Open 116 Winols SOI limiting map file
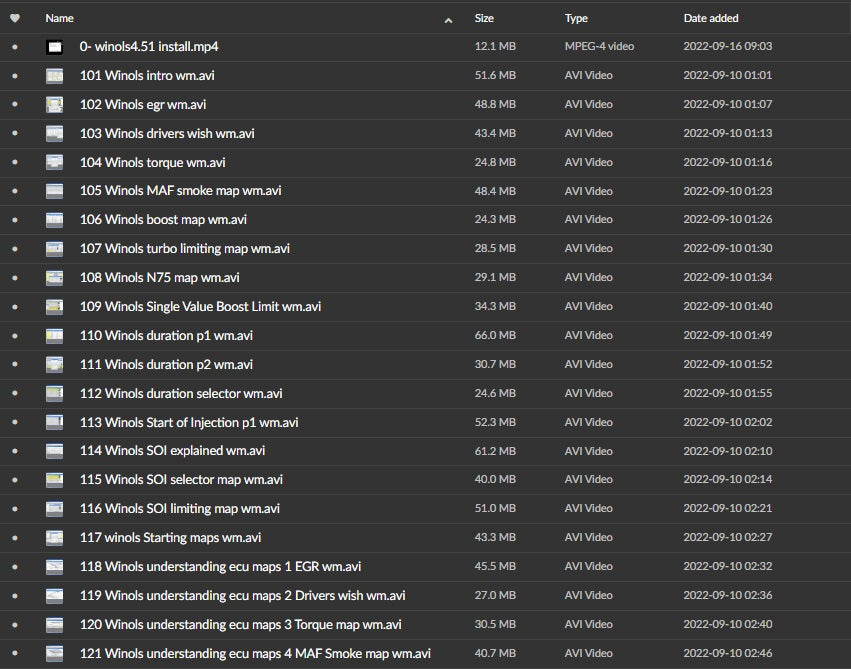This screenshot has height=669, width=851. pos(180,509)
